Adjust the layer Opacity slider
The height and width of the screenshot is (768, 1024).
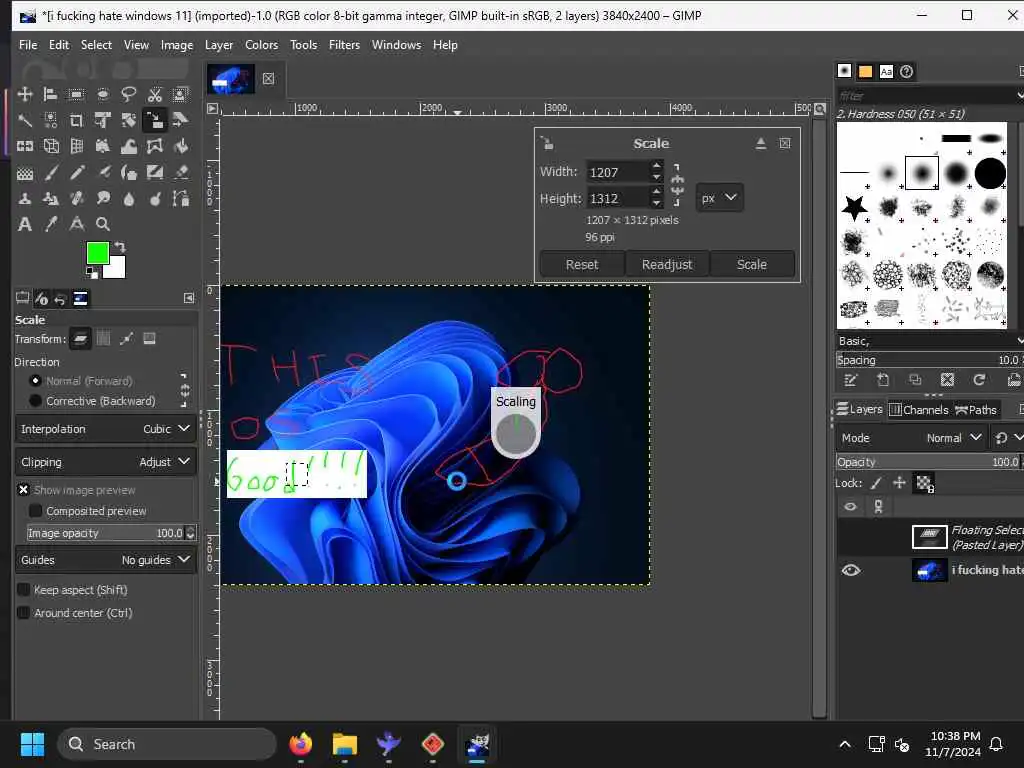tap(928, 462)
